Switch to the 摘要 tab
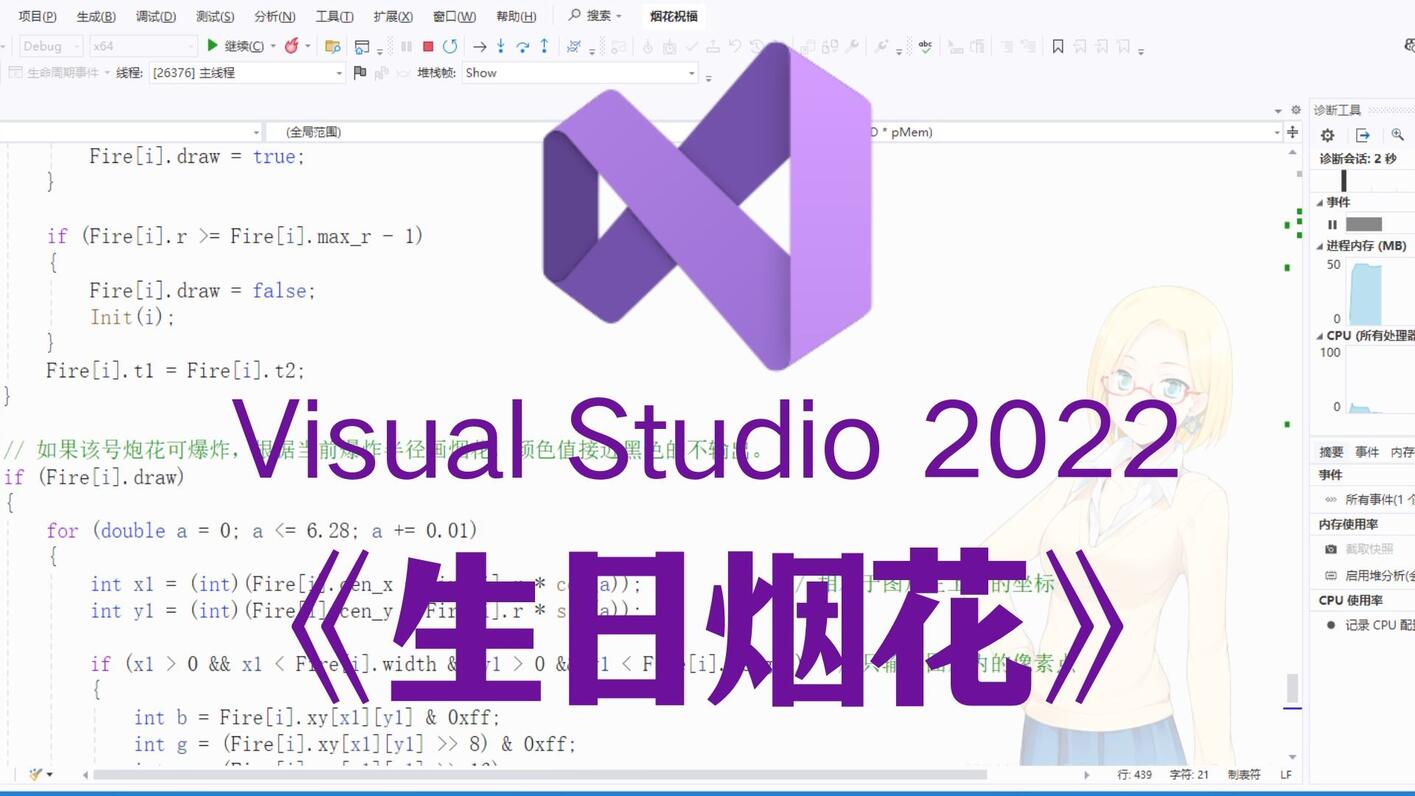The height and width of the screenshot is (796, 1415). (1331, 452)
